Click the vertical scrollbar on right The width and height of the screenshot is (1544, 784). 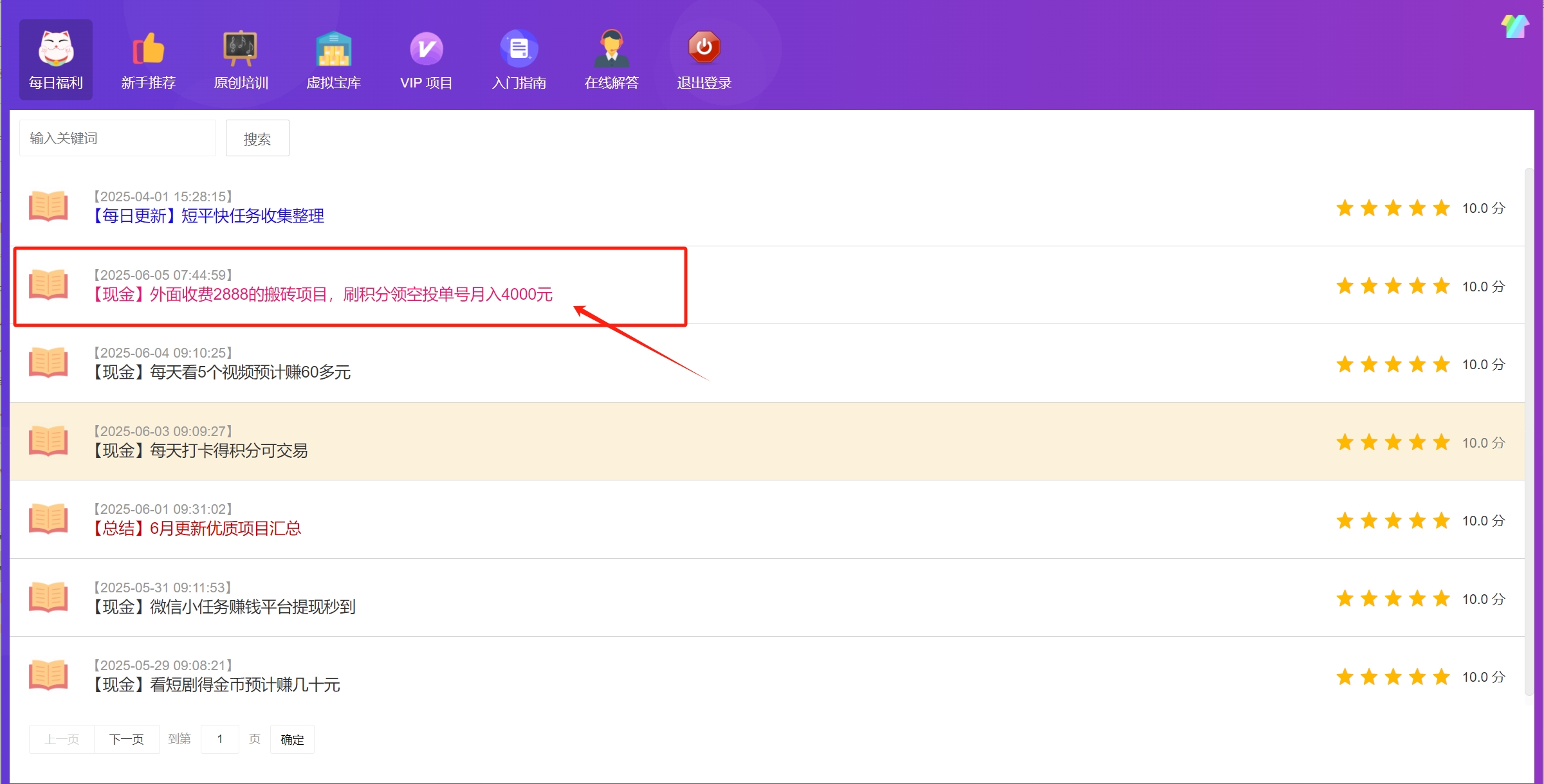[x=1529, y=431]
